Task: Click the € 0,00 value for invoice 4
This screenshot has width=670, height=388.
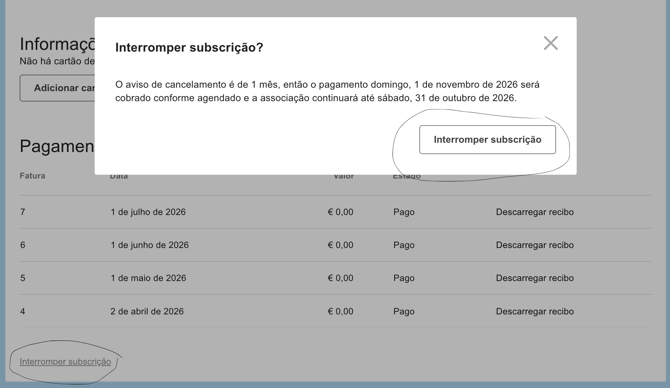Action: (341, 312)
